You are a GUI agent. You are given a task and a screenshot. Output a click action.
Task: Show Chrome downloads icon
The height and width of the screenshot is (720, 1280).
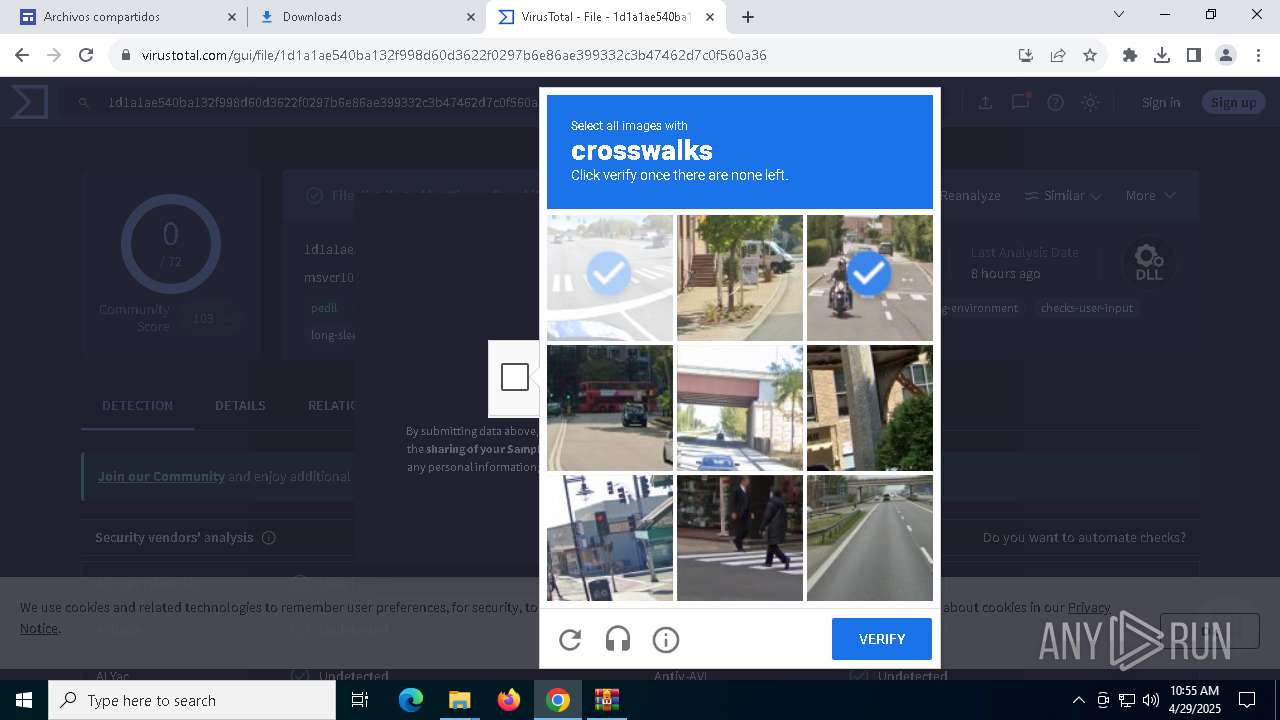coord(1162,55)
